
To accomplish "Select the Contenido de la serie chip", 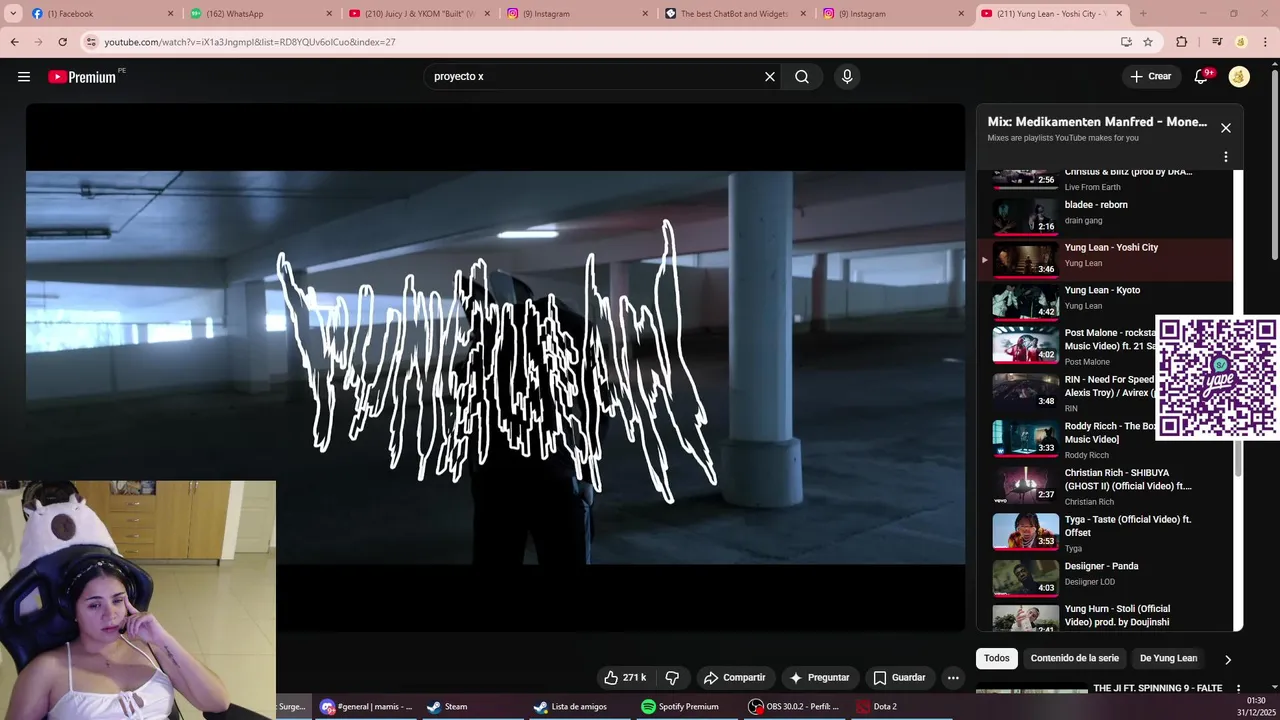I will tap(1075, 658).
